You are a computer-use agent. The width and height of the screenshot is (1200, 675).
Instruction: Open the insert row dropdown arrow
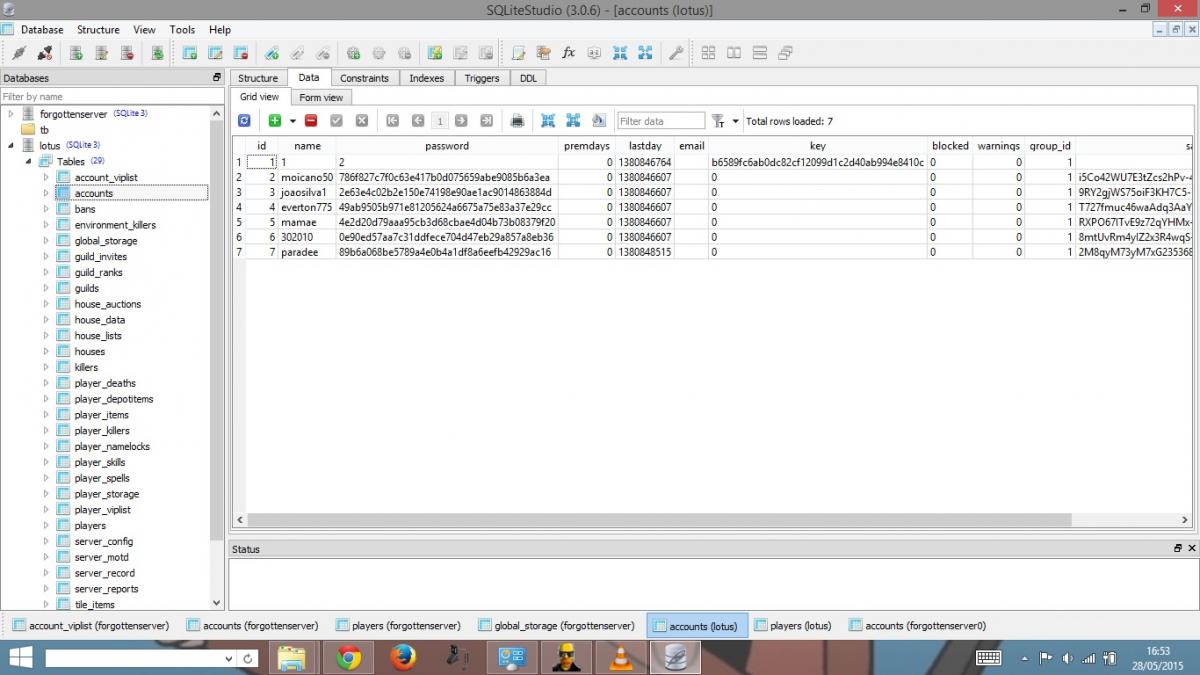click(x=293, y=121)
